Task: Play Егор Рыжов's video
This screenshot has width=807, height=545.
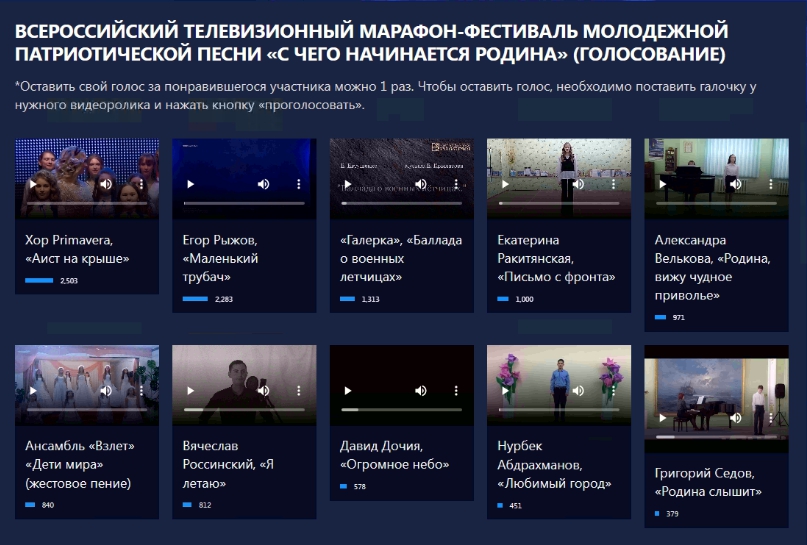Action: 191,184
